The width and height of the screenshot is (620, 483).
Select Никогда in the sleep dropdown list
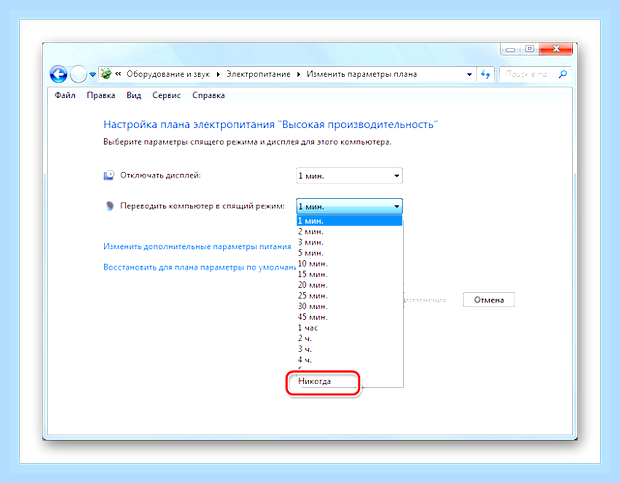(x=314, y=381)
